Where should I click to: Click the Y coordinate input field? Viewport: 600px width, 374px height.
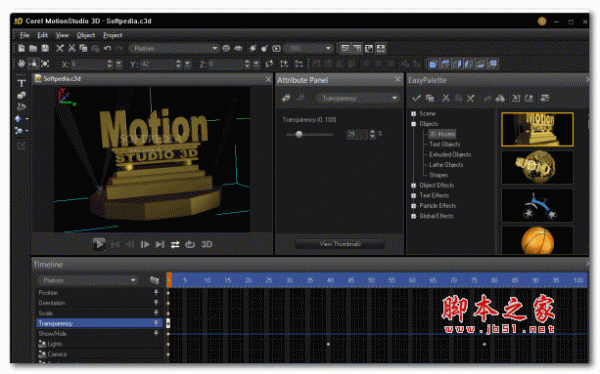[157, 64]
